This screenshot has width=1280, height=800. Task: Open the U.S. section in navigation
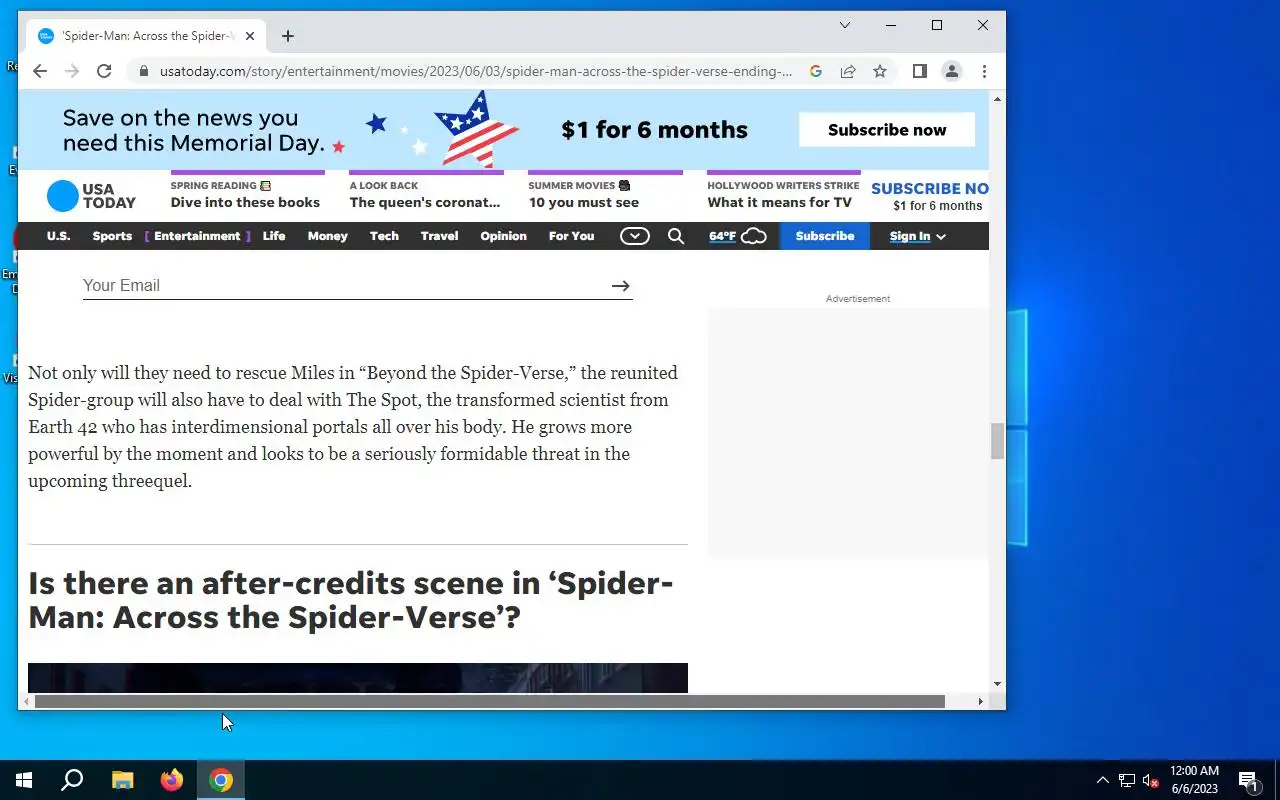point(59,236)
